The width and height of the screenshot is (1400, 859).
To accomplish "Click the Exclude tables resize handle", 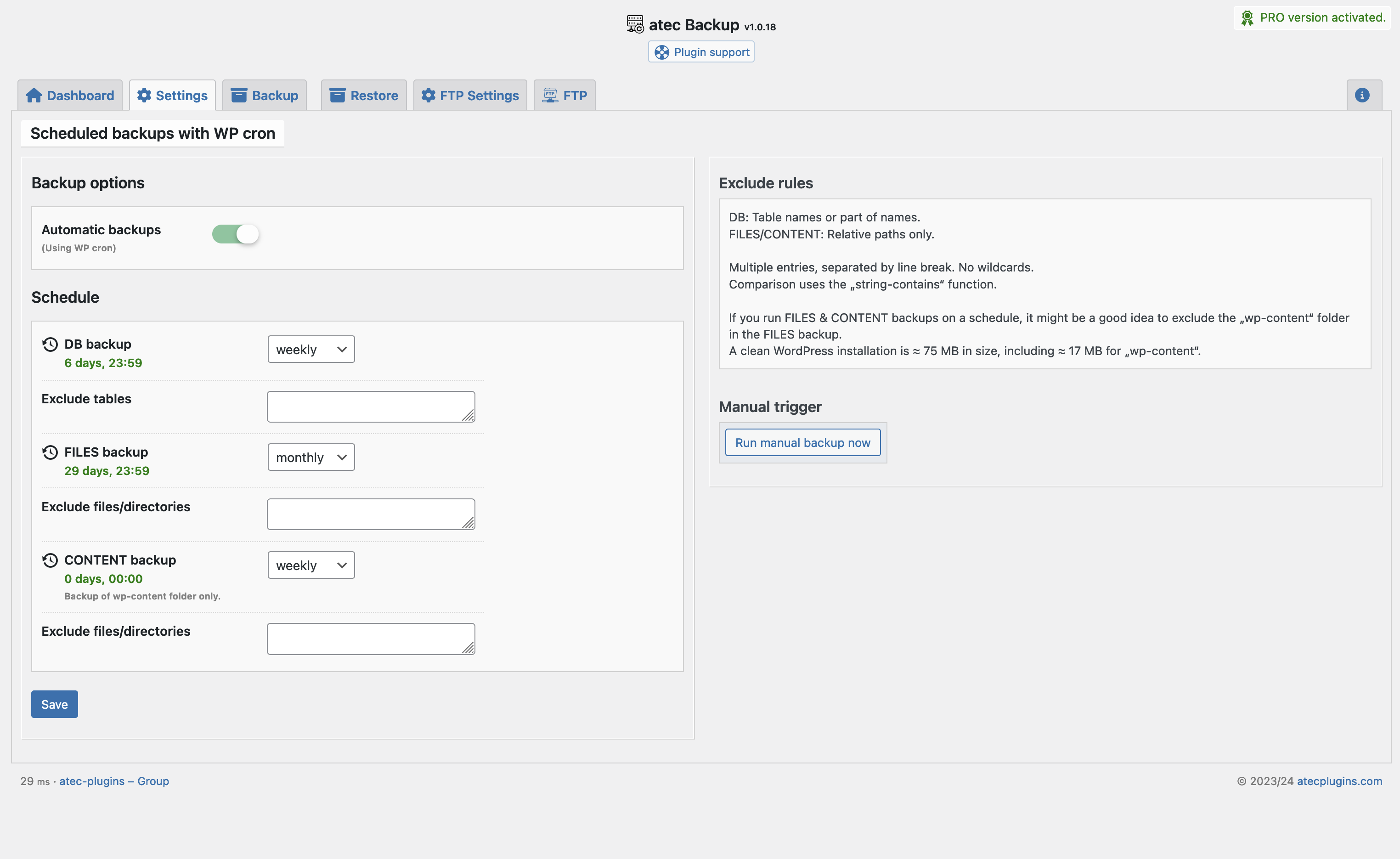I will [468, 416].
